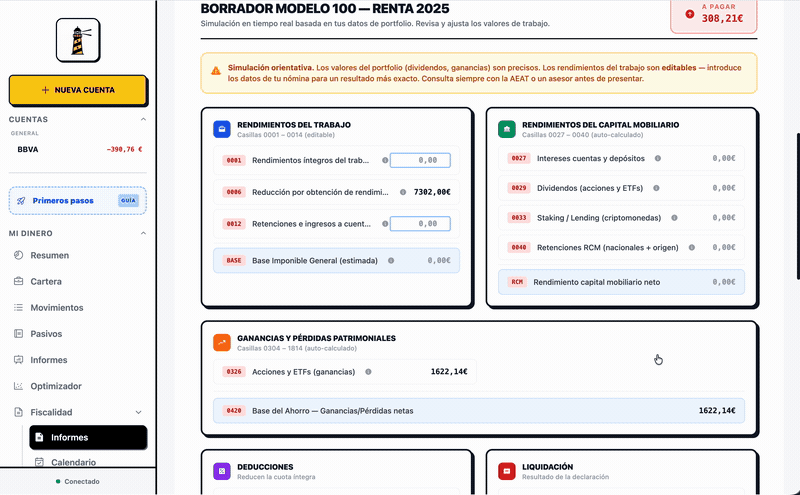Show info for Retenciones RCM

point(692,248)
